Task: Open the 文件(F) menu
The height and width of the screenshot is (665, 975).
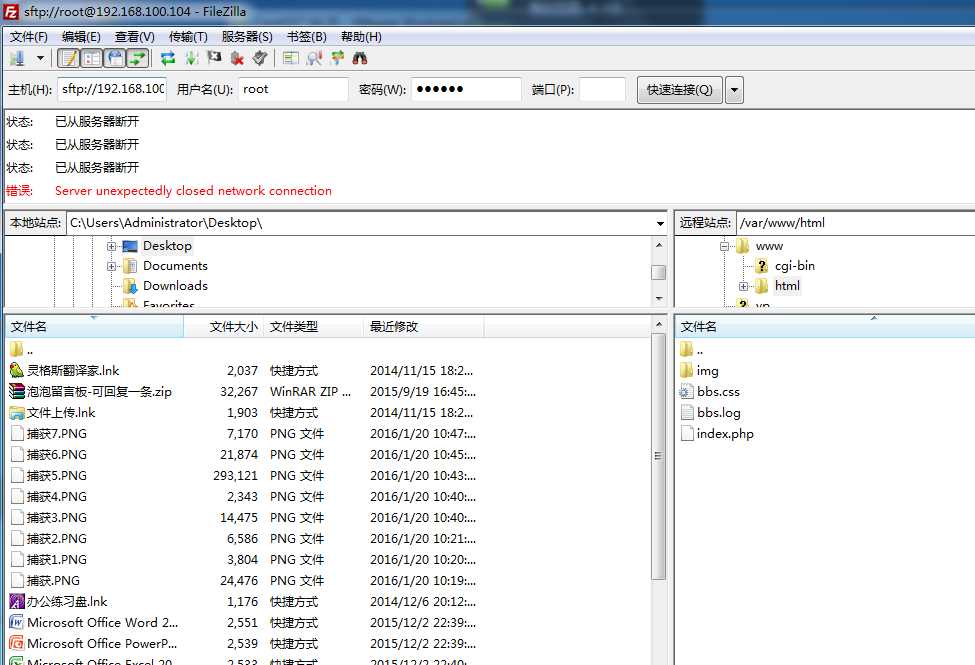Action: click(29, 37)
